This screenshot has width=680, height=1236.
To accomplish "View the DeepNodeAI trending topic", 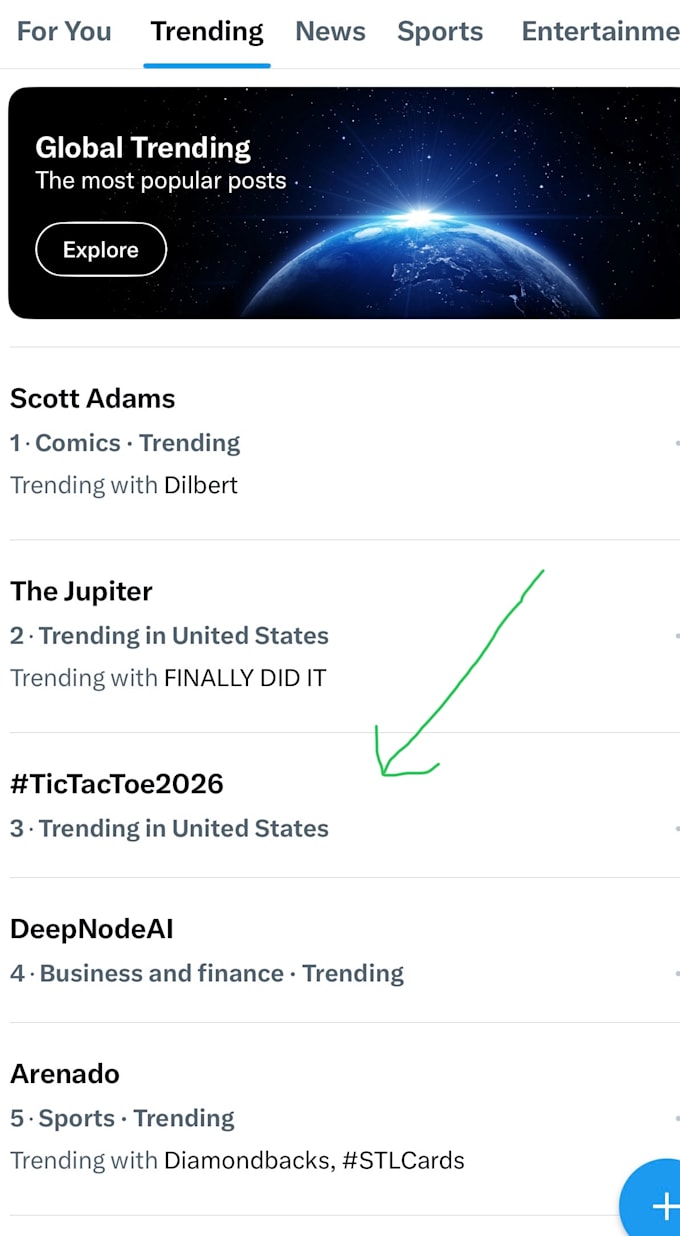I will tap(340, 950).
